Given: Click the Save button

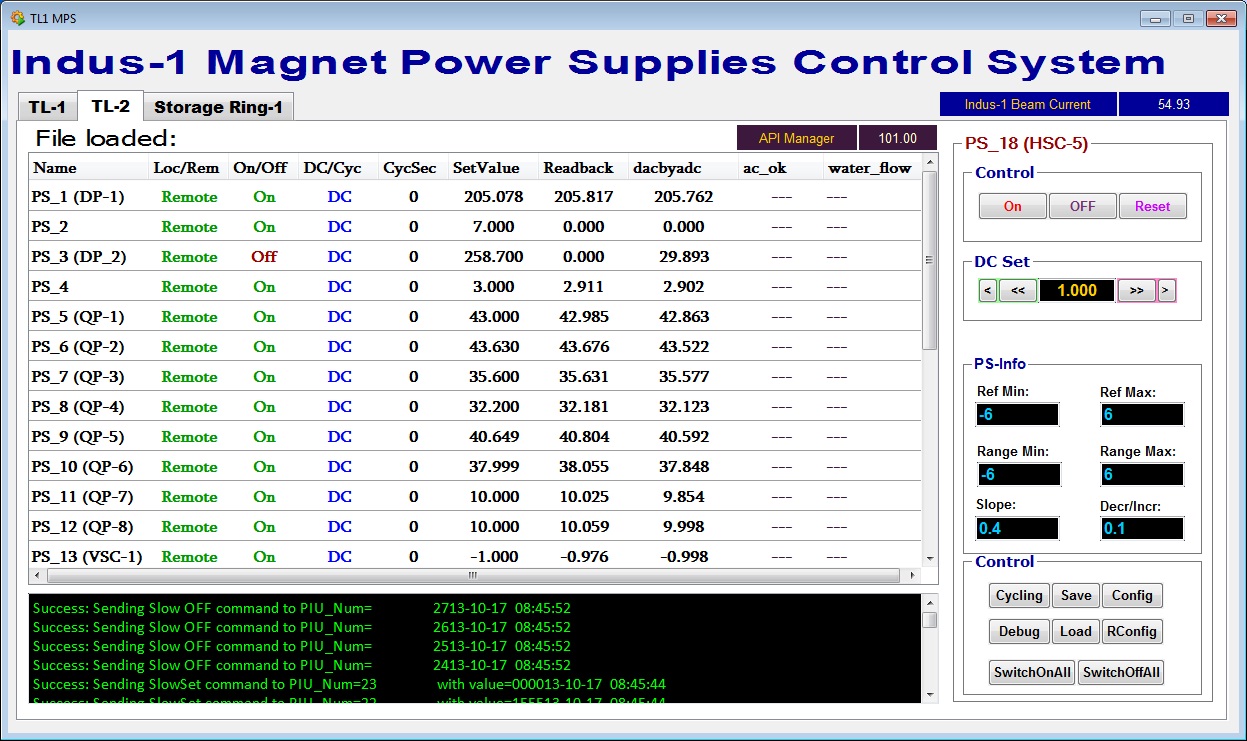Looking at the screenshot, I should [x=1076, y=596].
